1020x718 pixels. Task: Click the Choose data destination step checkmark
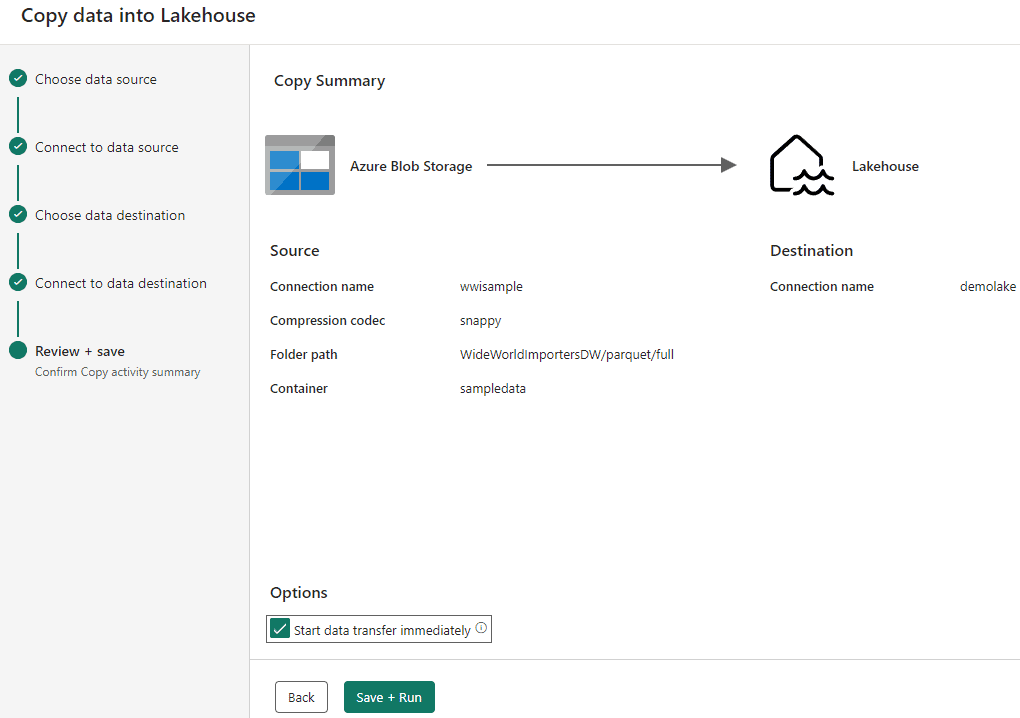click(x=18, y=215)
